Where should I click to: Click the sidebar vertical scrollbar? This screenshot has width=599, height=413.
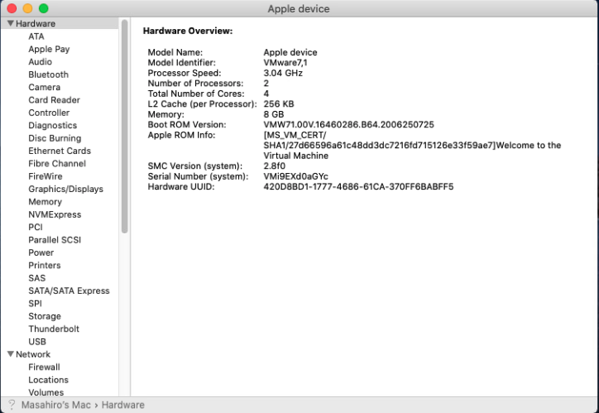[125, 126]
